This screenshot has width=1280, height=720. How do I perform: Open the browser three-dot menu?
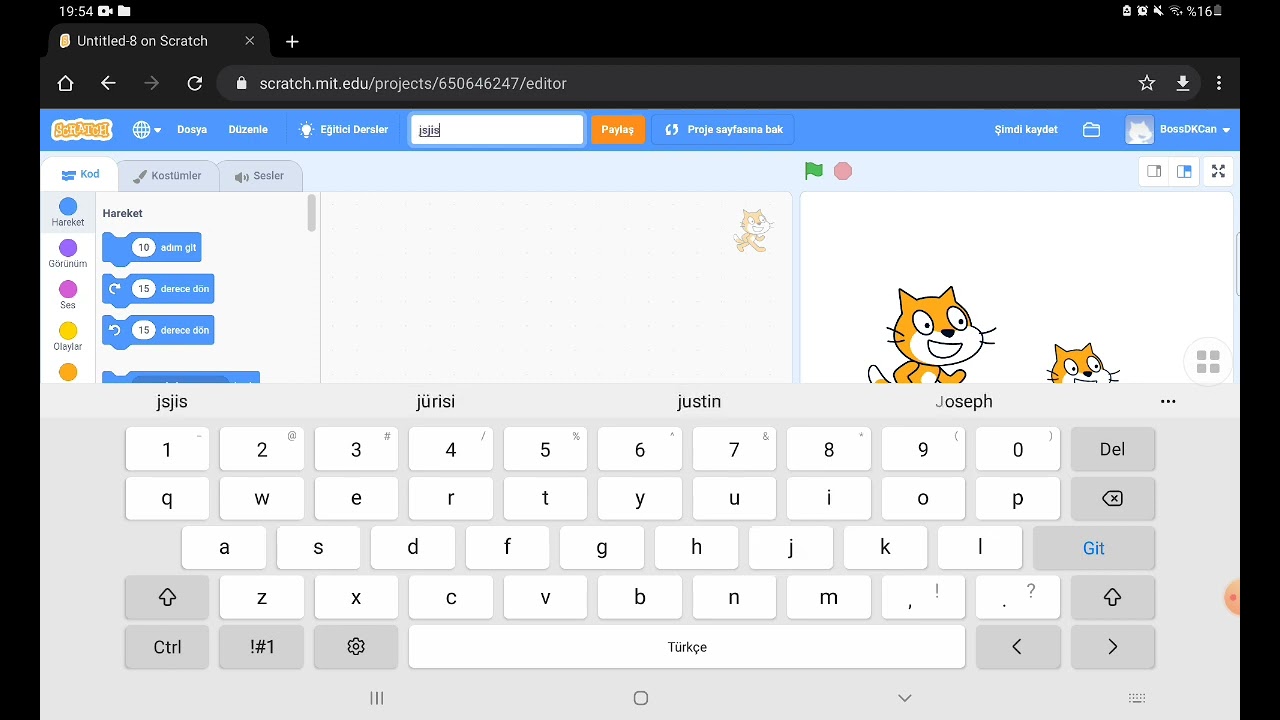1219,83
